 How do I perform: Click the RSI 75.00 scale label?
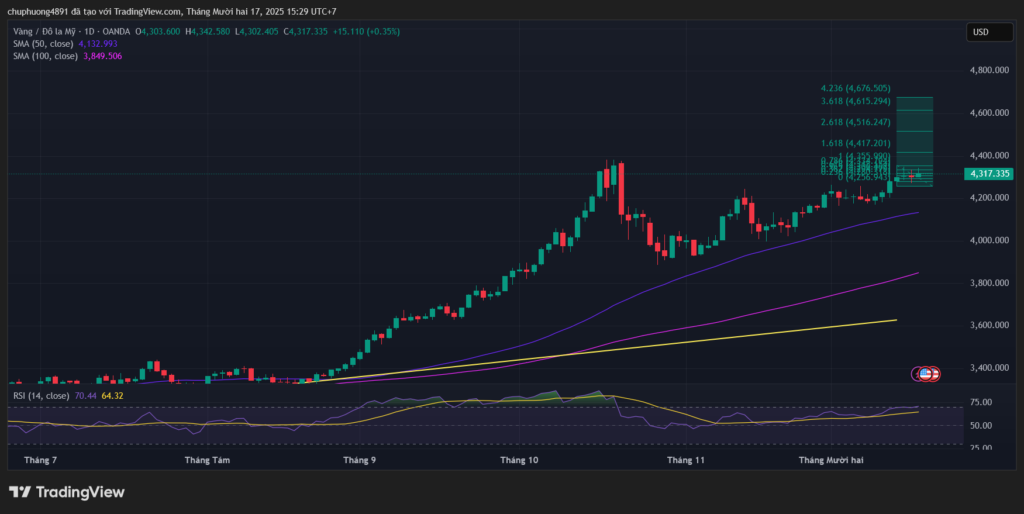(x=981, y=403)
